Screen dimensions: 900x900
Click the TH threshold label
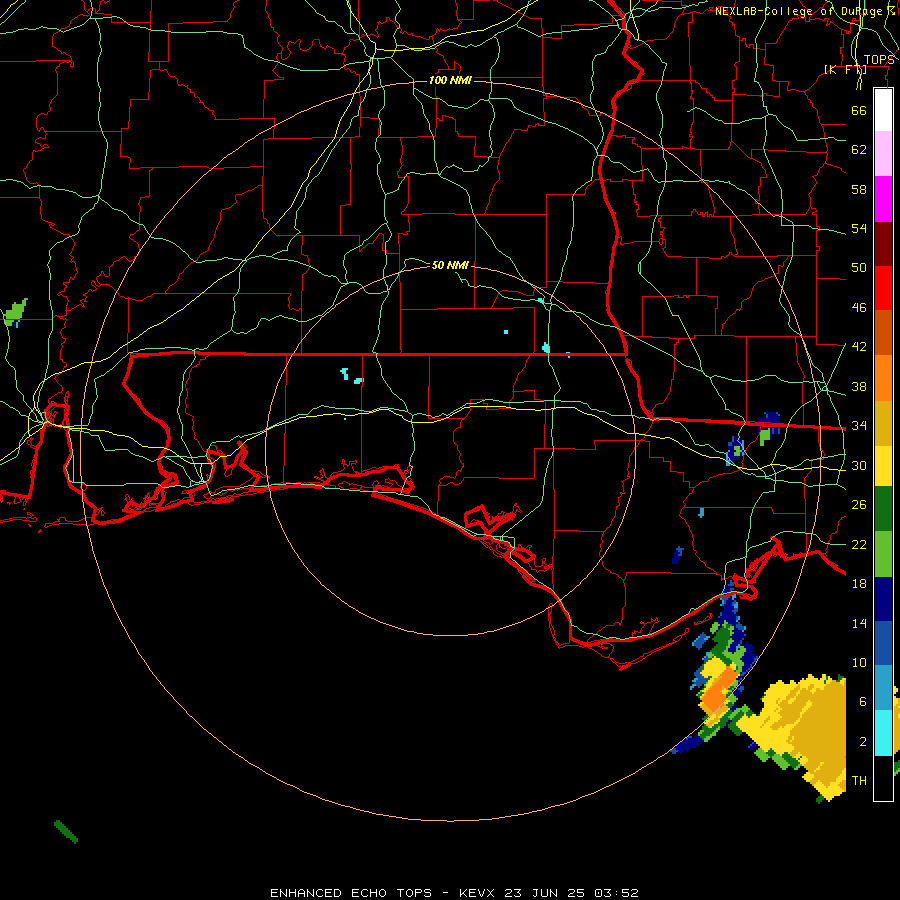(859, 781)
